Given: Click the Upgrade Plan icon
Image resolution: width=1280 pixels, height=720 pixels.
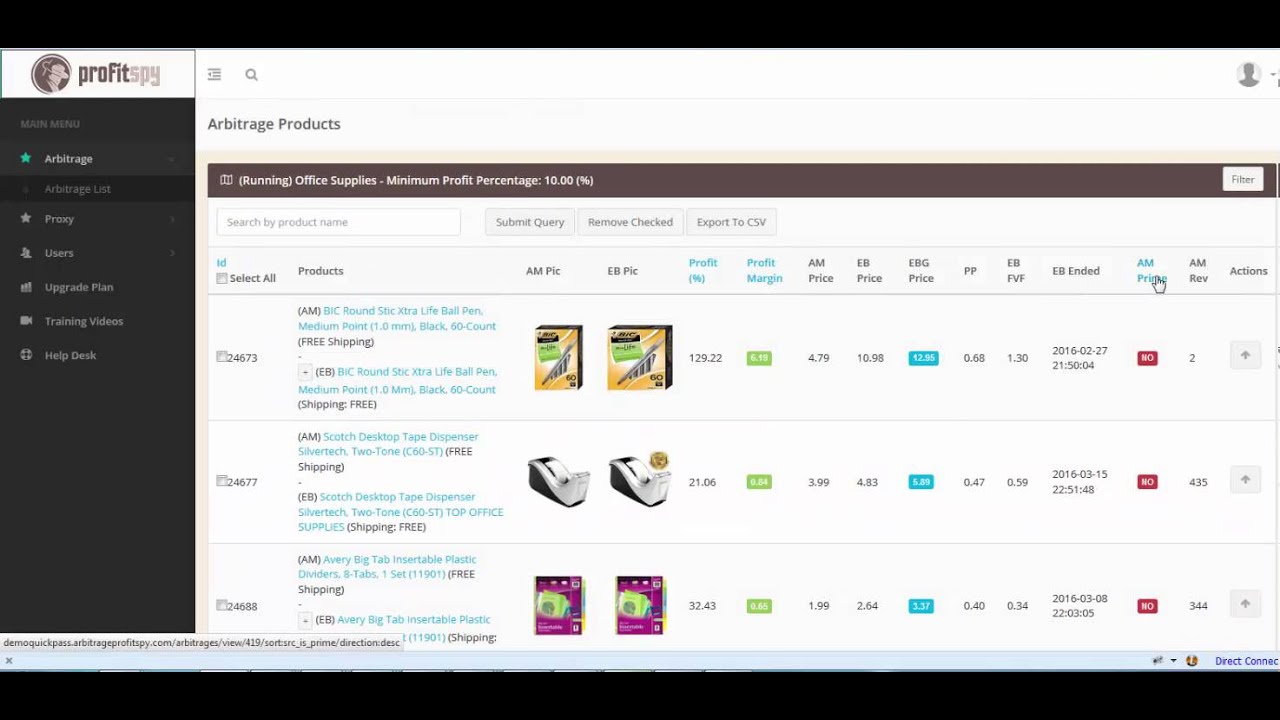Looking at the screenshot, I should click(x=26, y=287).
